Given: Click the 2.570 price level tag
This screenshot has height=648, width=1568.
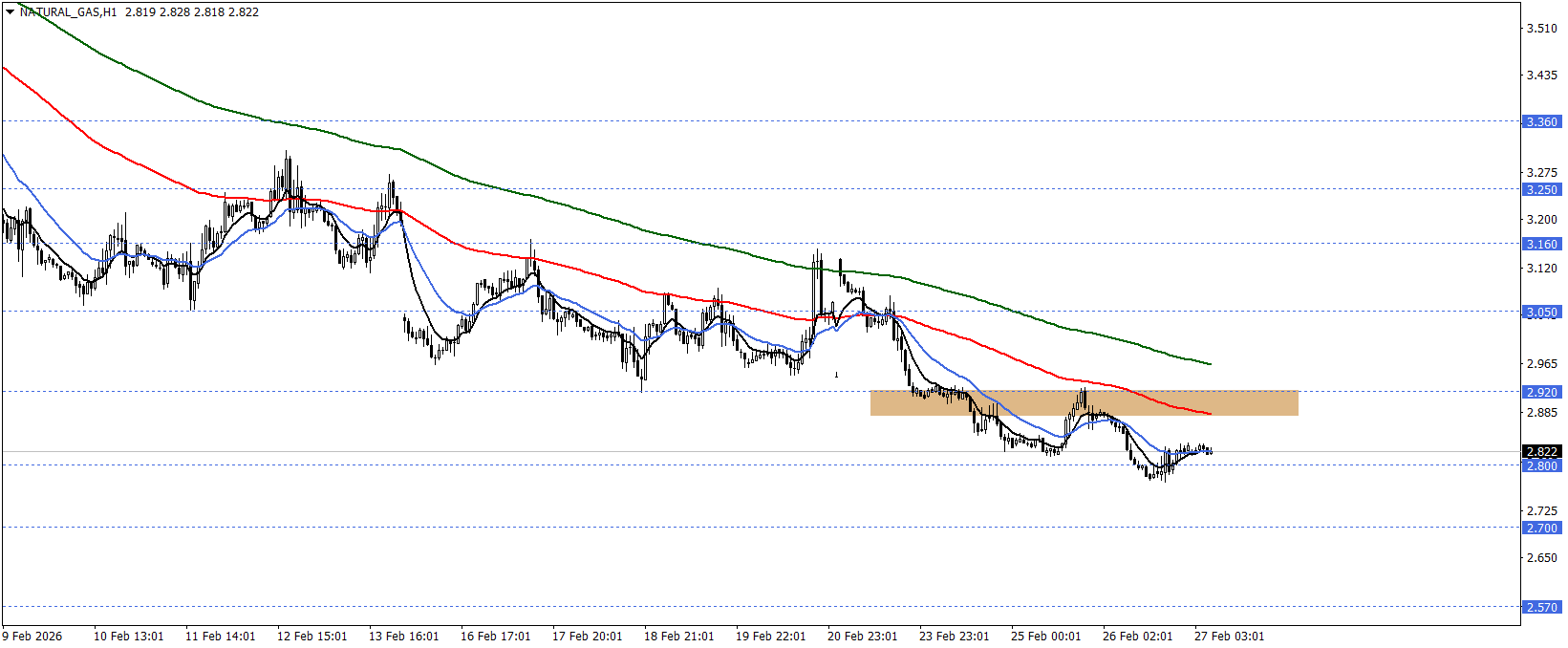Looking at the screenshot, I should click(1540, 608).
